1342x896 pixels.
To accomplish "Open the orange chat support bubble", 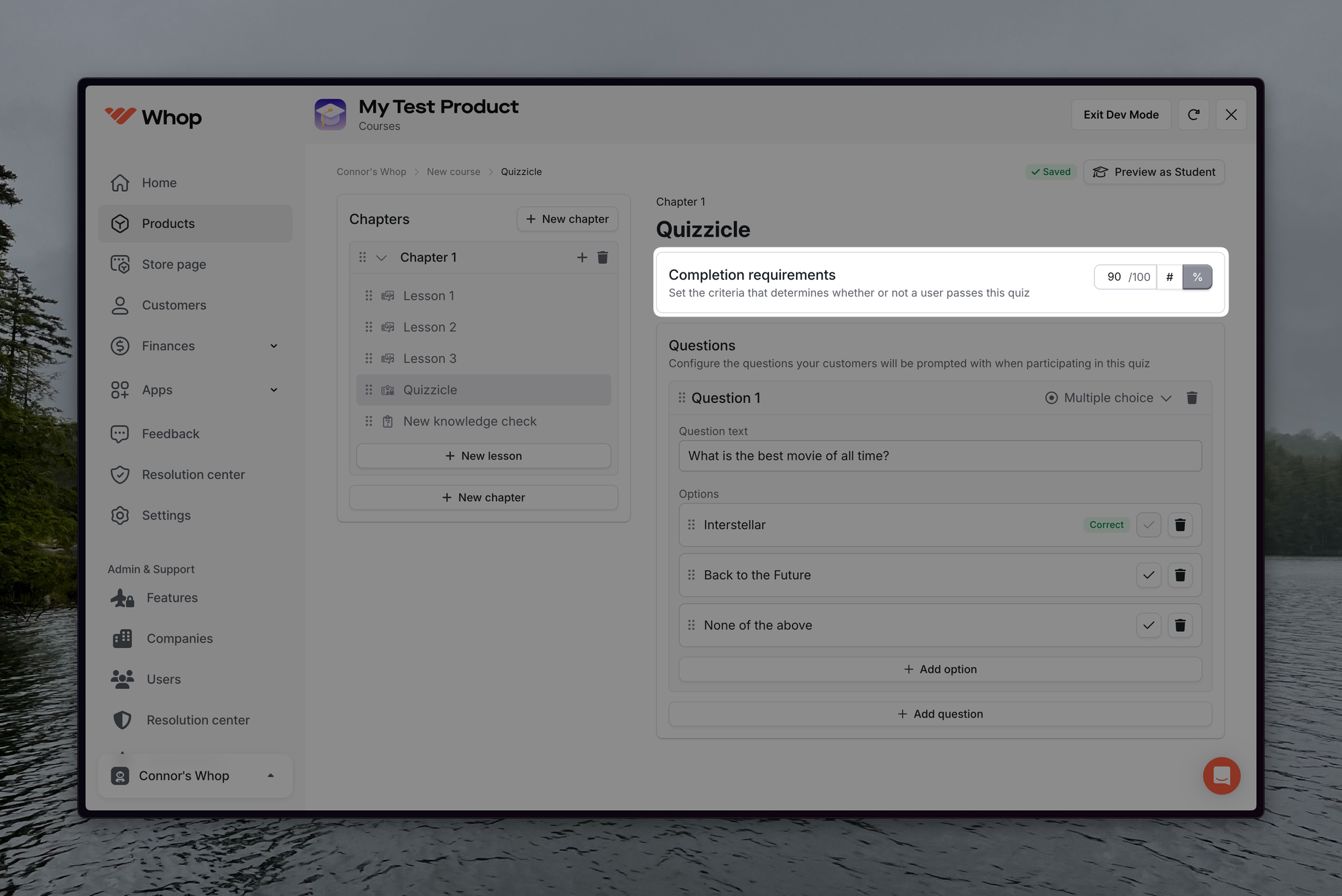I will (x=1221, y=776).
